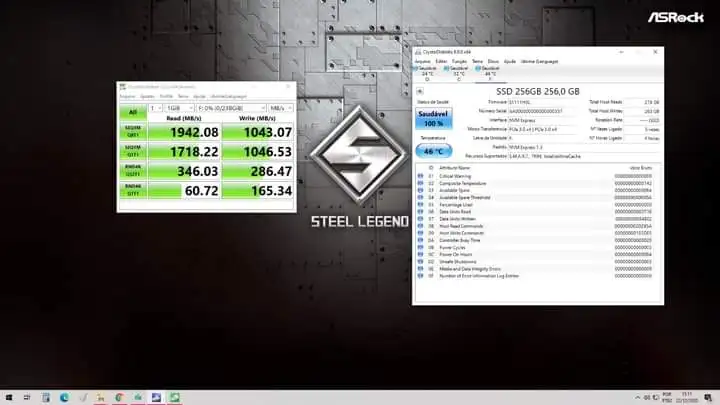The height and width of the screenshot is (405, 720).
Task: Click the 1043.07 sequential write result
Action: point(258,132)
